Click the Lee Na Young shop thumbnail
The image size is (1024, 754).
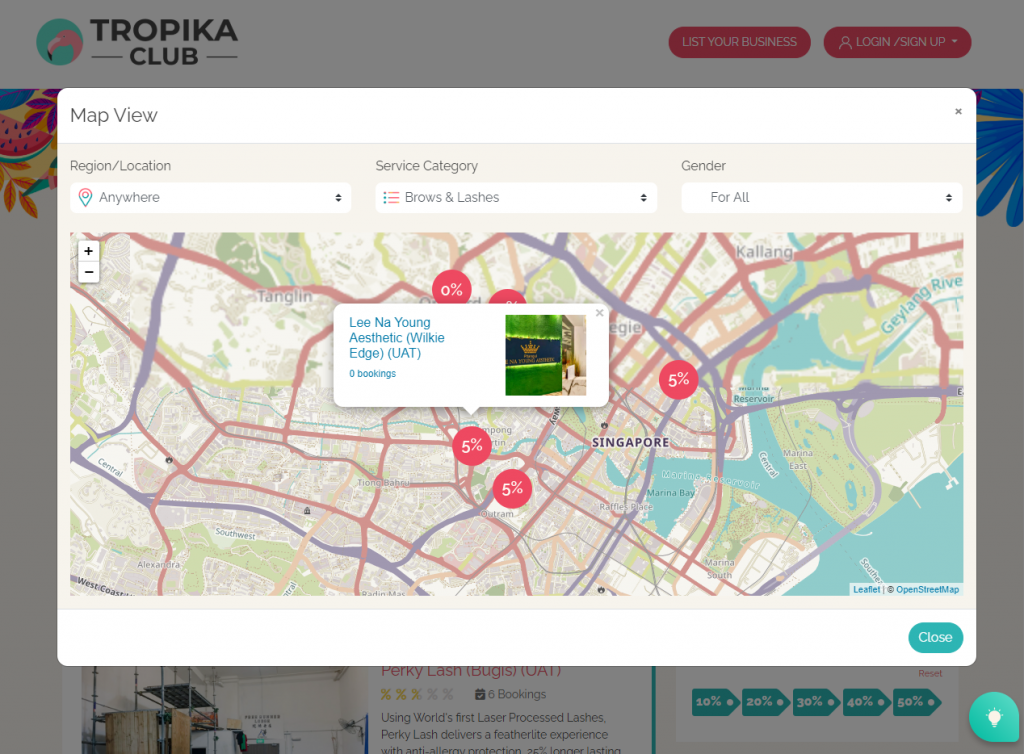tap(545, 355)
